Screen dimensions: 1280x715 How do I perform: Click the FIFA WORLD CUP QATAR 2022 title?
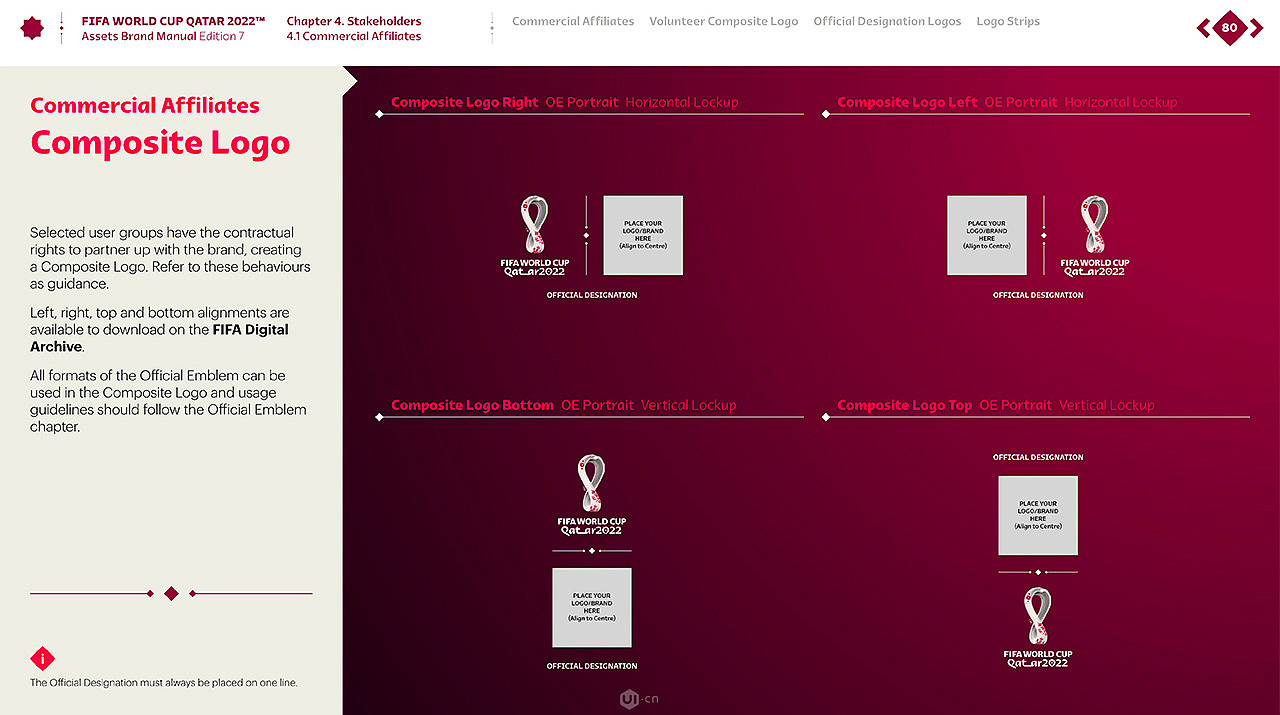tap(174, 21)
